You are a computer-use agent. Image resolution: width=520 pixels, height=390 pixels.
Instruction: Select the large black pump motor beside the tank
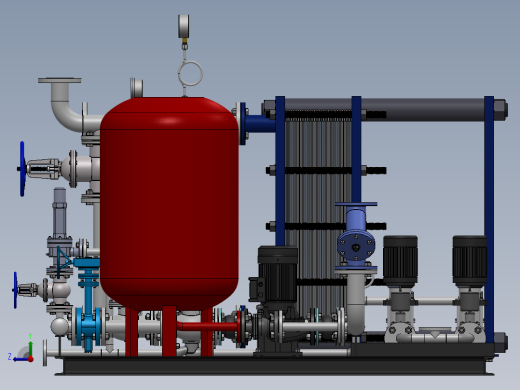tap(278, 275)
